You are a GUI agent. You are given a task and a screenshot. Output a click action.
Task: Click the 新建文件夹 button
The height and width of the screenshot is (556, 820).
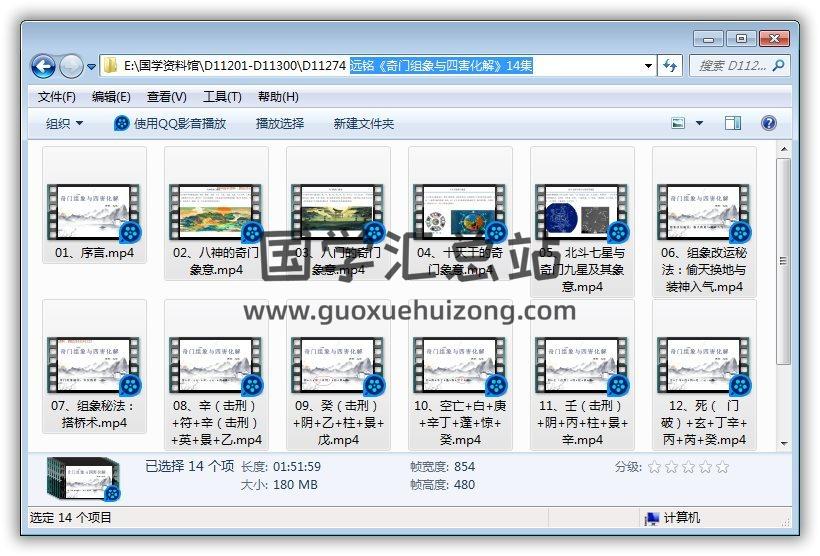[364, 123]
